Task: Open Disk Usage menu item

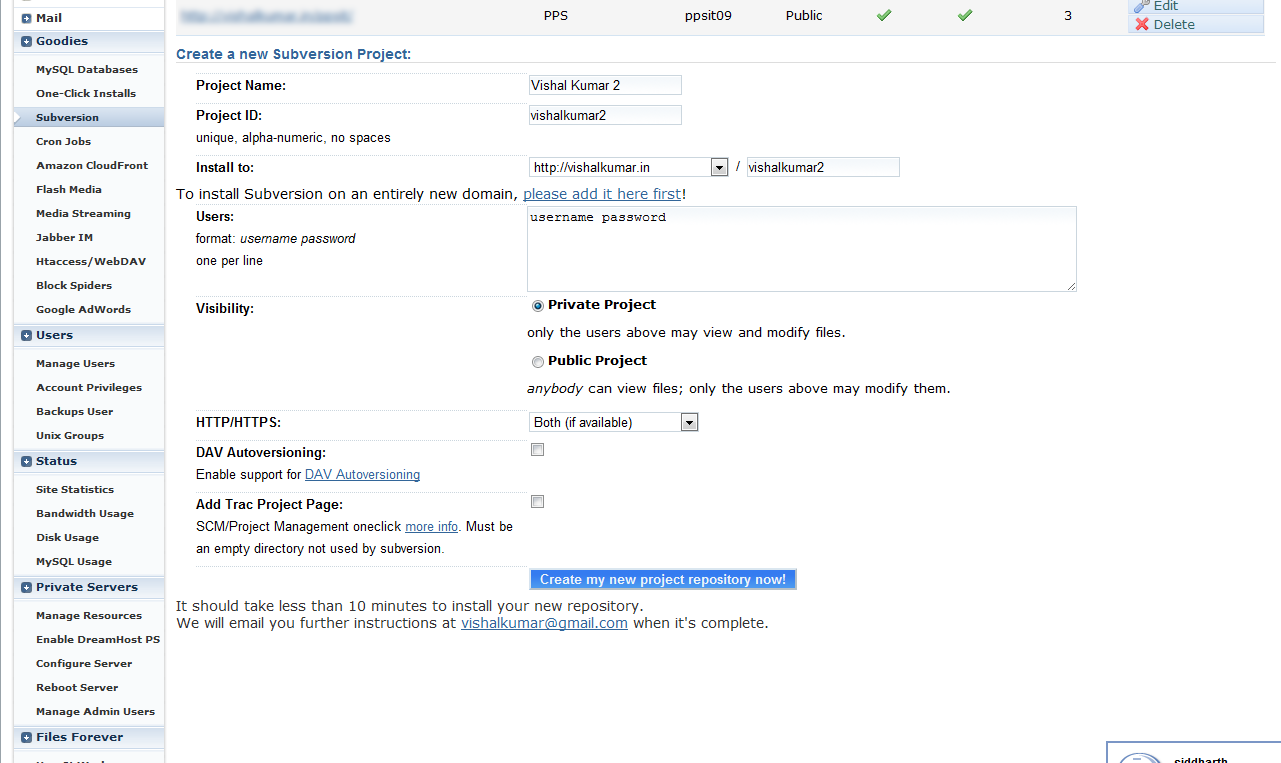Action: pos(67,537)
